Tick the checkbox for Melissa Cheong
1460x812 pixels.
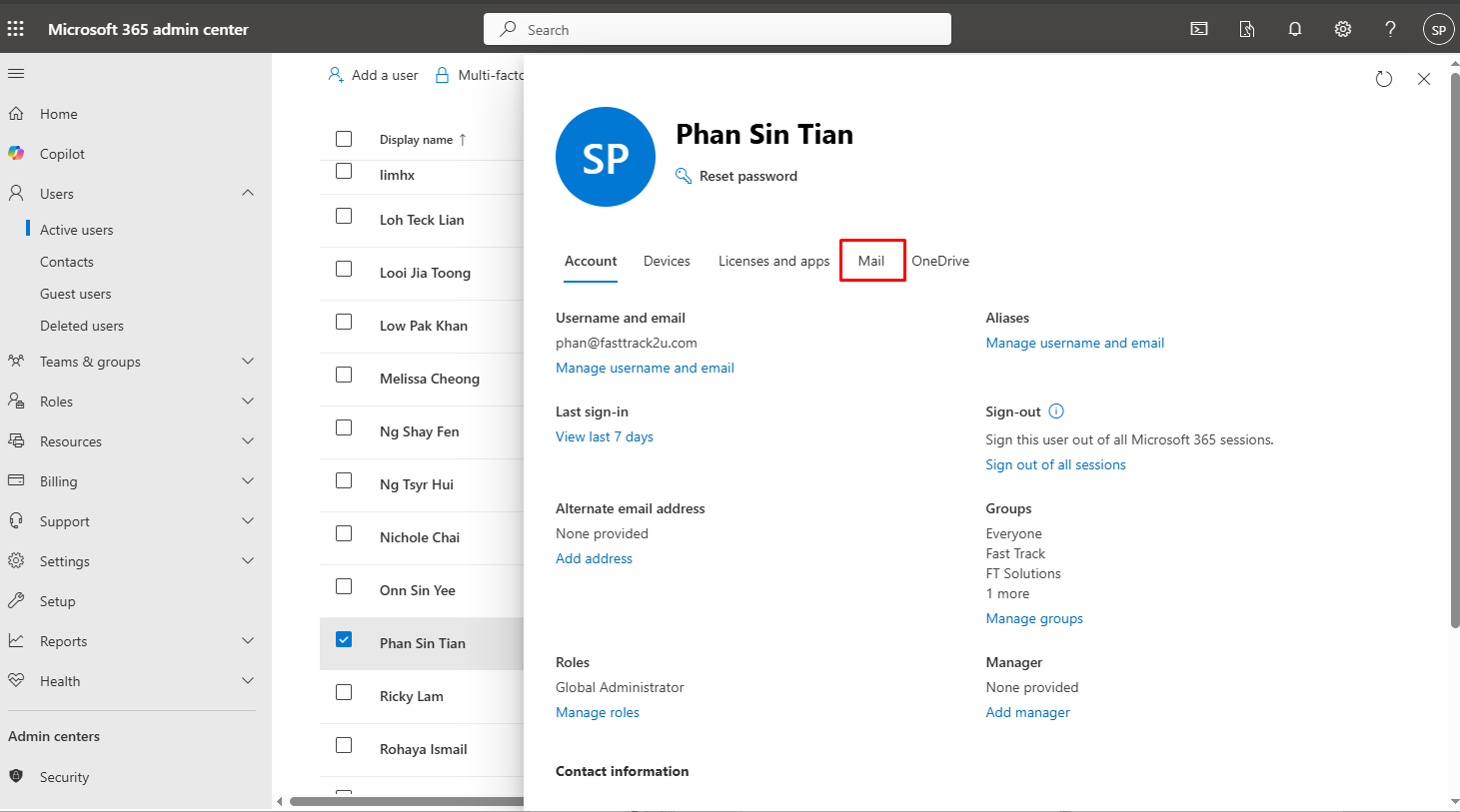click(344, 375)
